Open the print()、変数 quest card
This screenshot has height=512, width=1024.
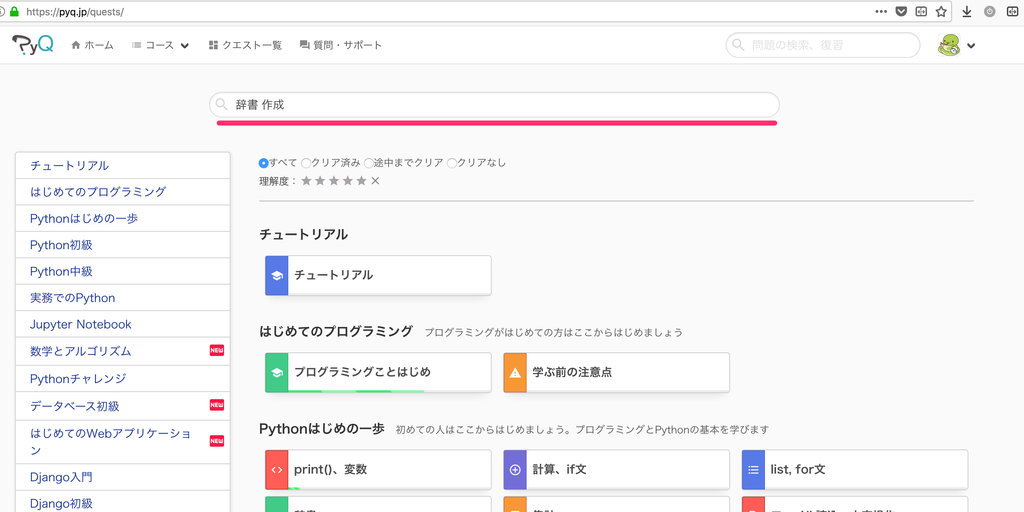click(x=378, y=470)
